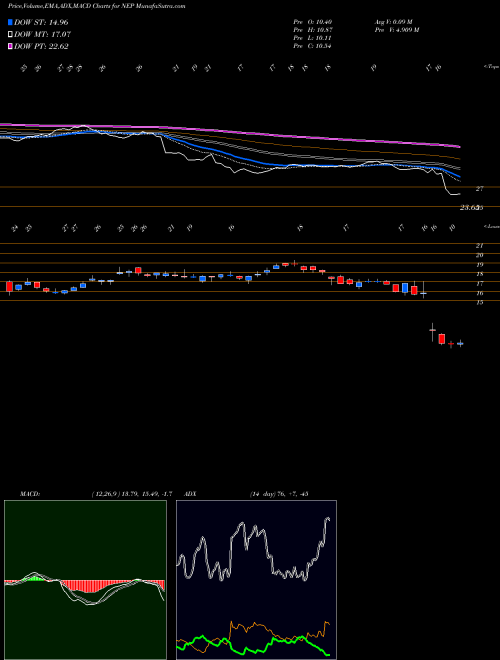Click the 19 price axis label

[479, 265]
